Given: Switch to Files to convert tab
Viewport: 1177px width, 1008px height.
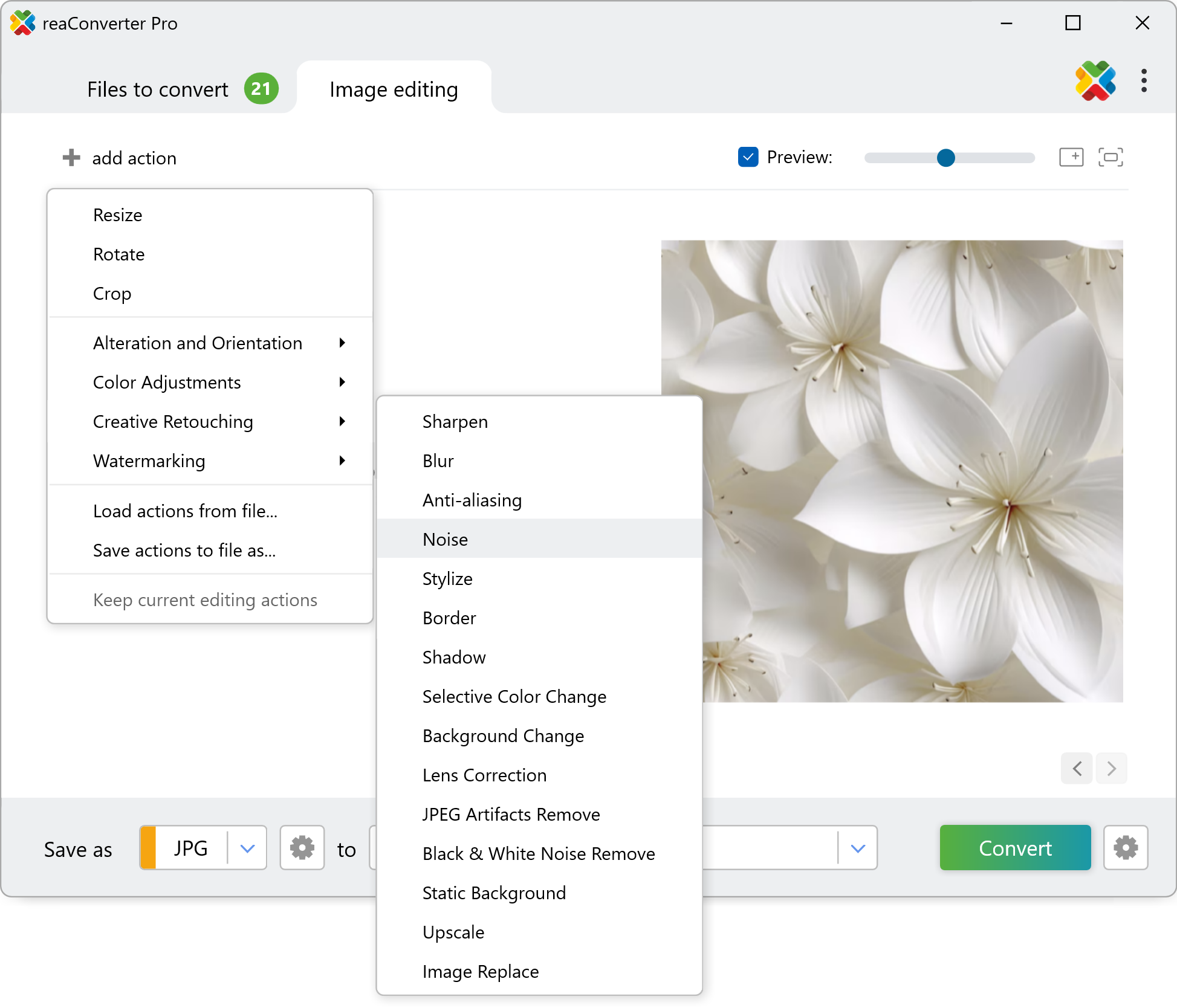Looking at the screenshot, I should click(x=158, y=89).
